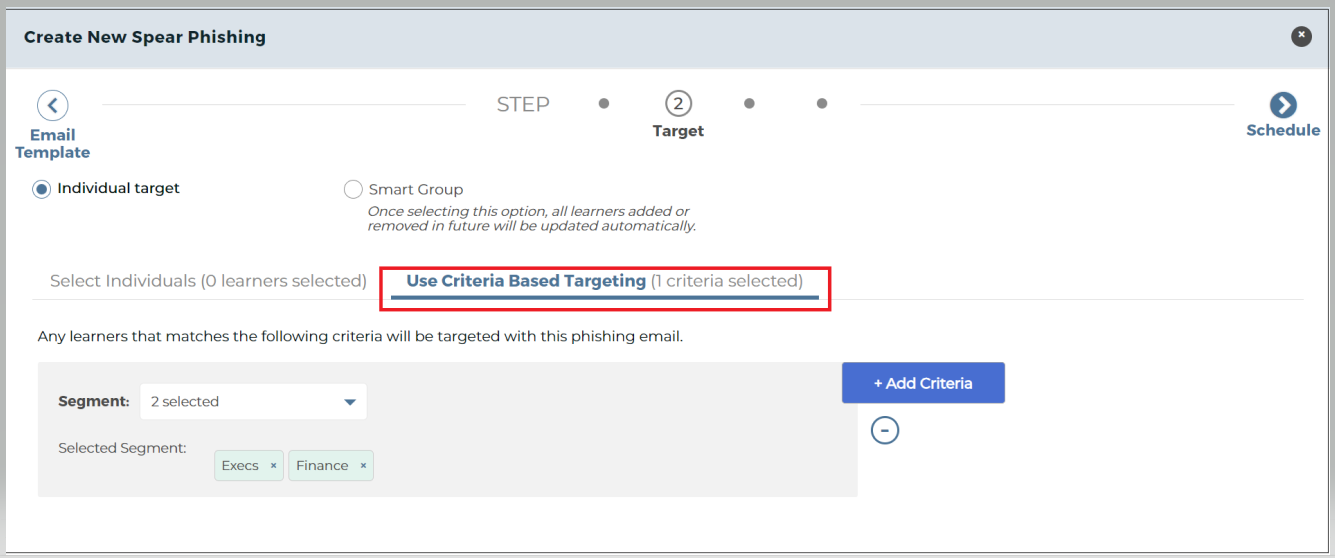This screenshot has width=1335, height=558.
Task: Close the Create New Spear Phishing dialog
Action: pyautogui.click(x=1301, y=36)
